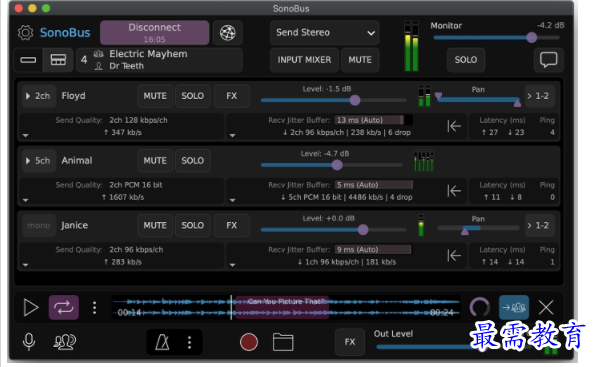Reset Floyd's jitter buffer arrow icon

coord(453,126)
